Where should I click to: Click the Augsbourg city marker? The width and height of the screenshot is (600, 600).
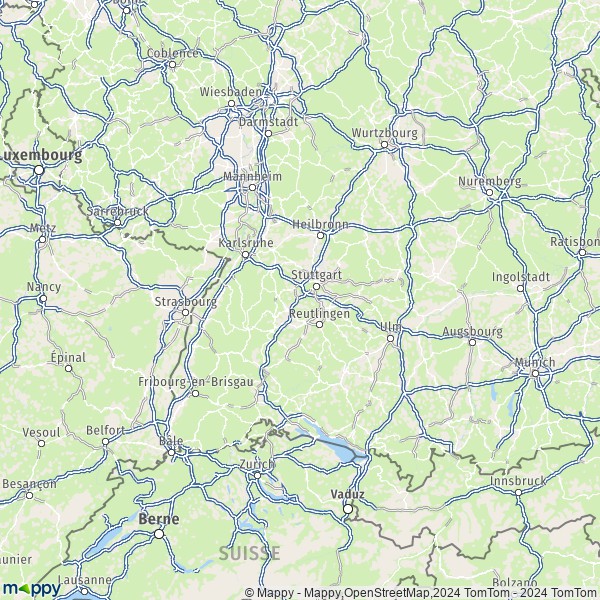point(473,342)
